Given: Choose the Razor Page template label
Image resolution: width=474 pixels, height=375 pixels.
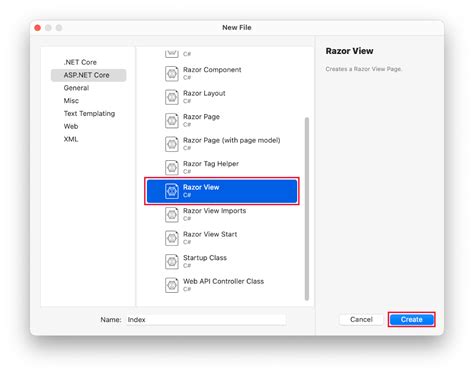Looking at the screenshot, I should pos(201,117).
